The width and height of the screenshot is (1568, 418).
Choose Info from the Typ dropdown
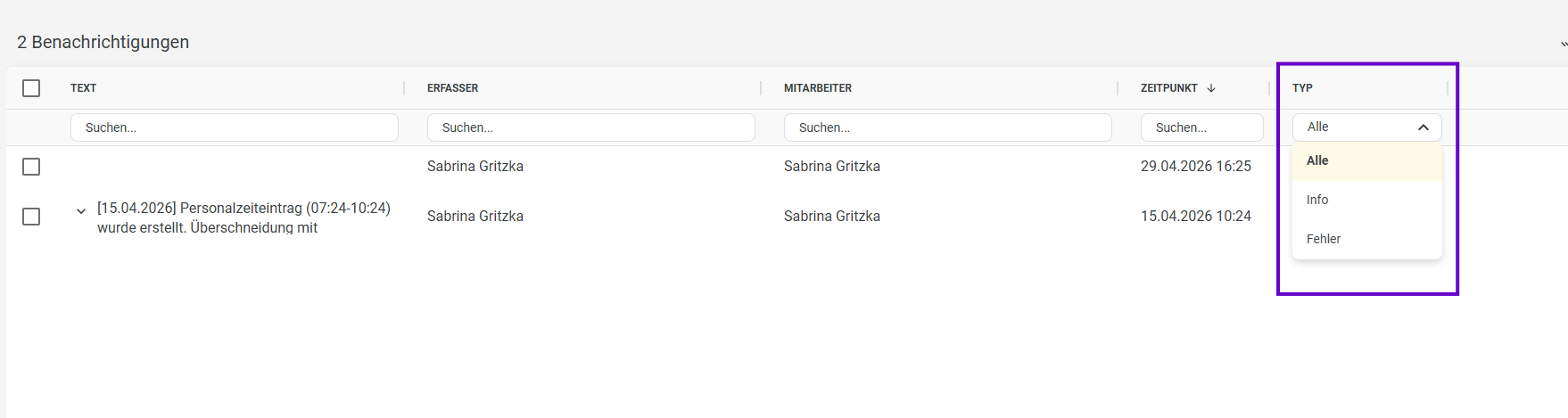point(1366,200)
